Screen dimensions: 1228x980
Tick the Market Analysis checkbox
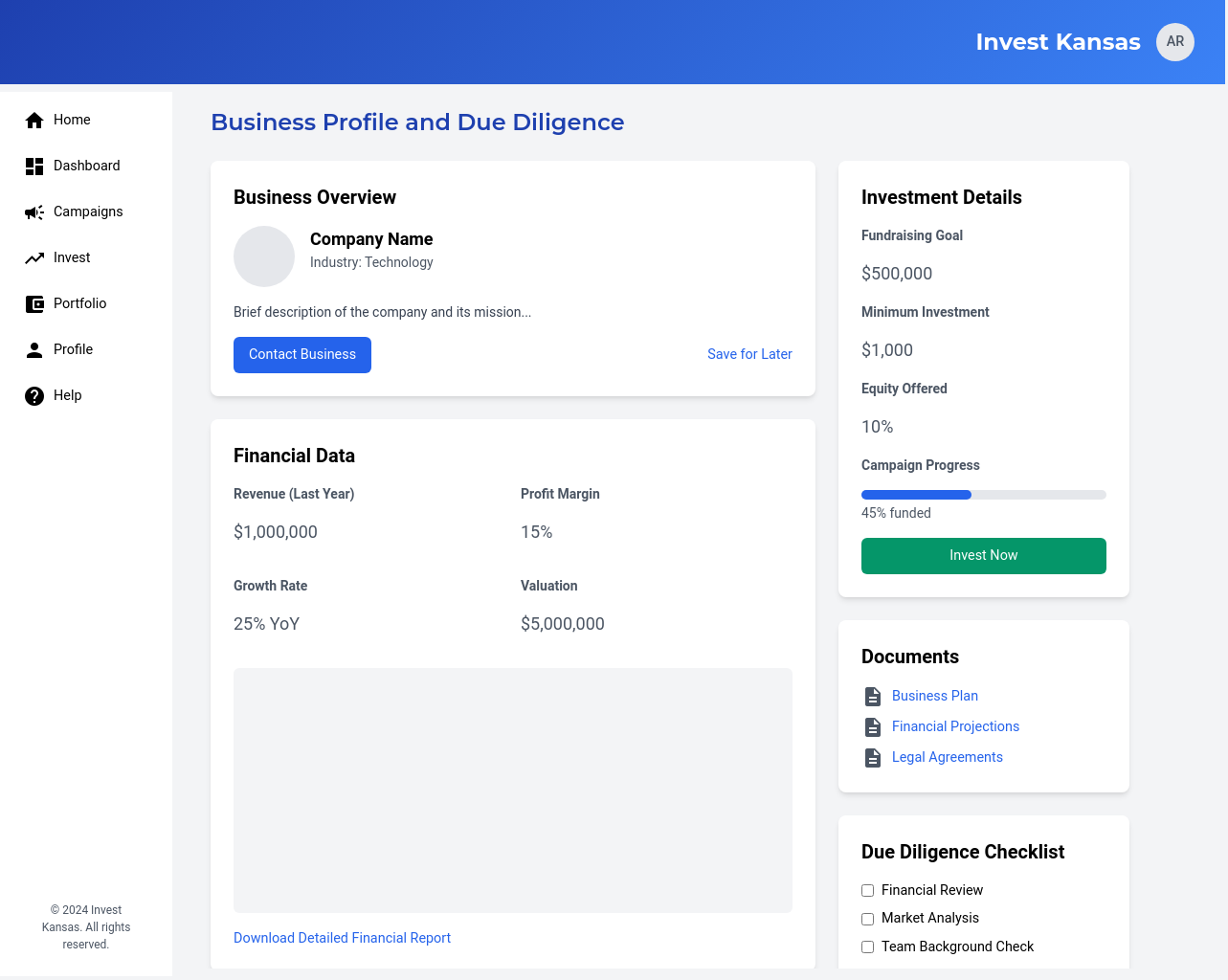click(x=868, y=919)
